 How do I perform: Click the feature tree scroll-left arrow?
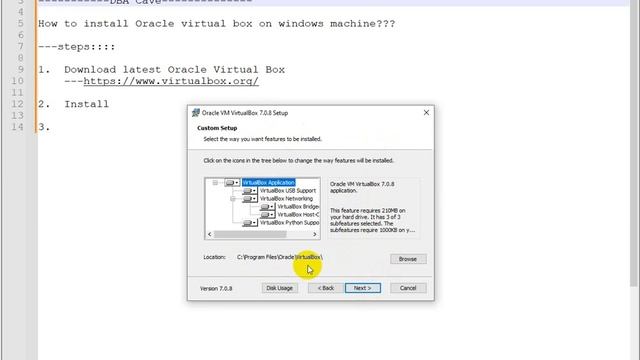tap(209, 234)
